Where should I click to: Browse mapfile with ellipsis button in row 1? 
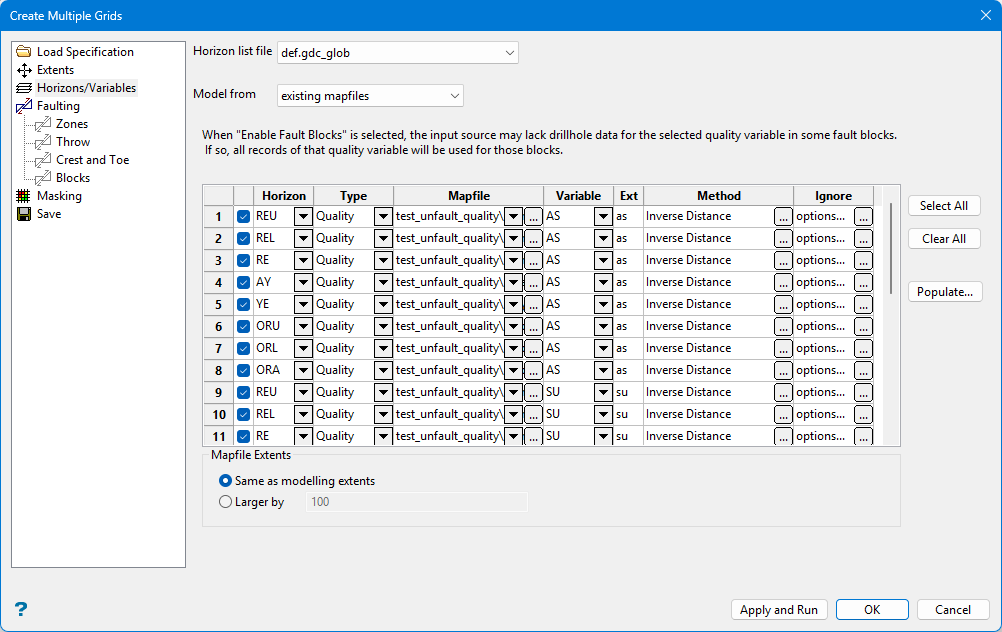[x=534, y=216]
